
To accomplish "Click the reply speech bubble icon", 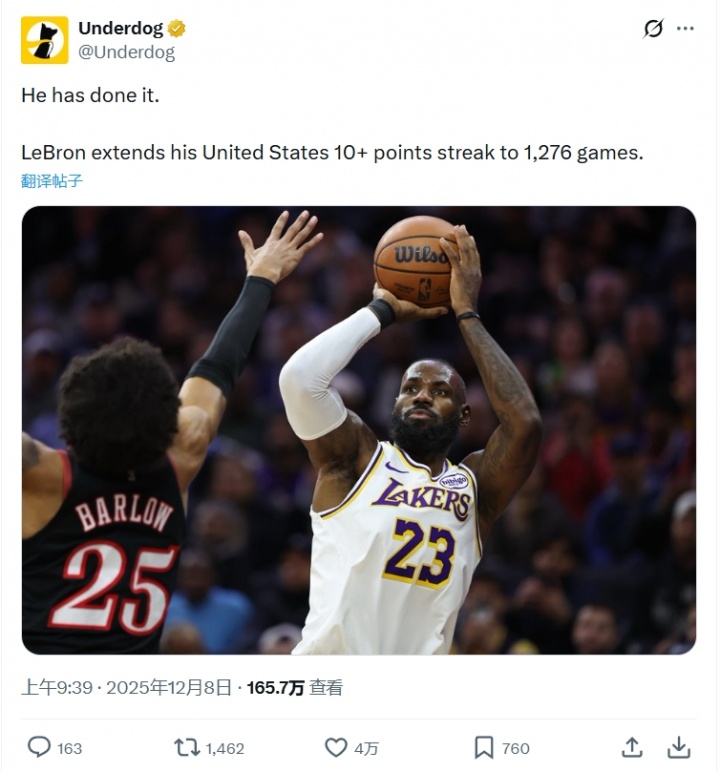I will tap(39, 747).
